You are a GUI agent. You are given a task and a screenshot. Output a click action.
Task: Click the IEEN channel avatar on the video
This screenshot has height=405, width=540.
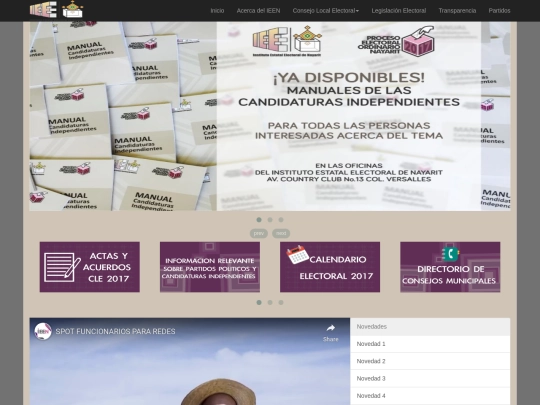(43, 331)
